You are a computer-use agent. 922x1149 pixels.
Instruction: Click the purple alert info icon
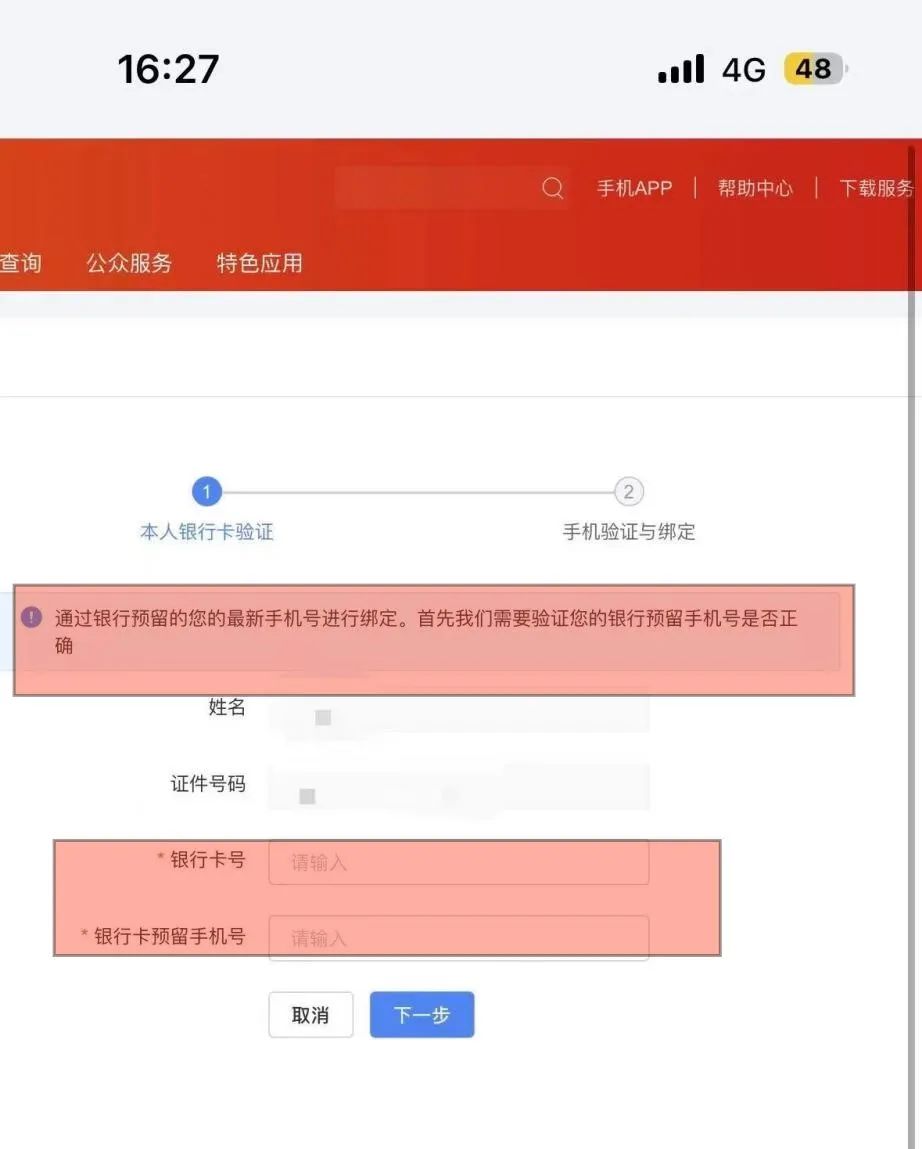[32, 617]
